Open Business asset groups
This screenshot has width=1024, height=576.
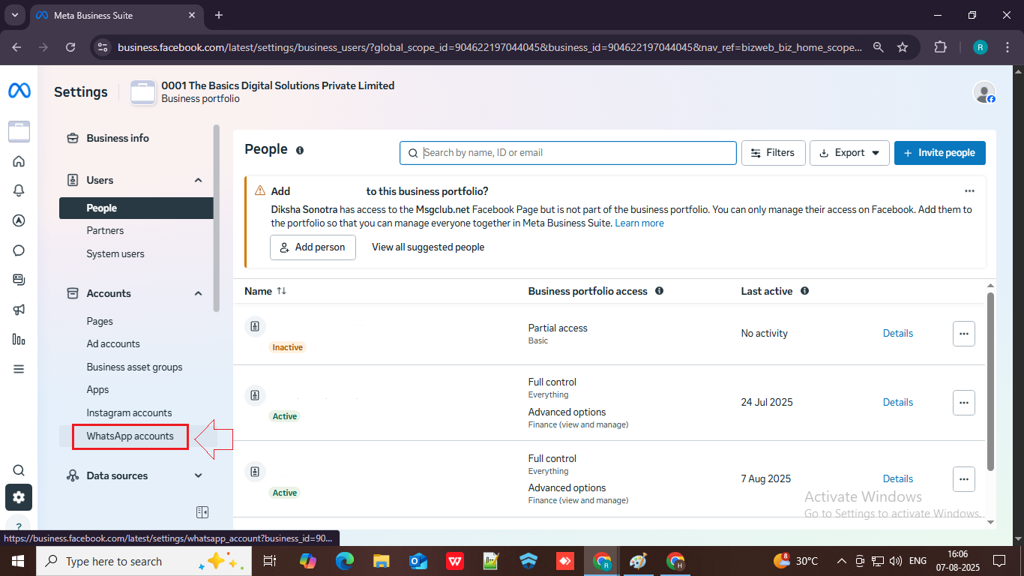135,367
